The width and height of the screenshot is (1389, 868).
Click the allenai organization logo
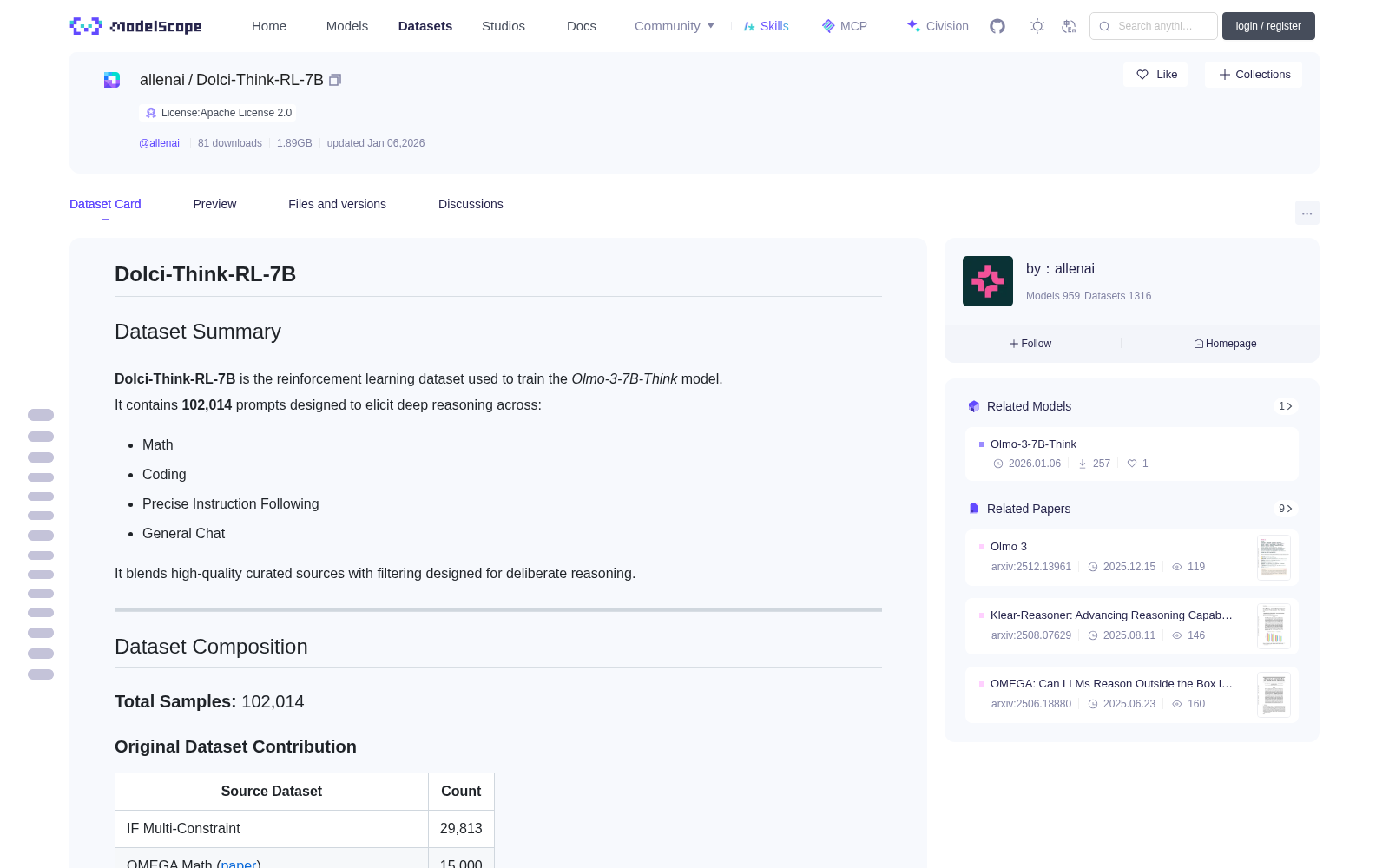coord(988,281)
